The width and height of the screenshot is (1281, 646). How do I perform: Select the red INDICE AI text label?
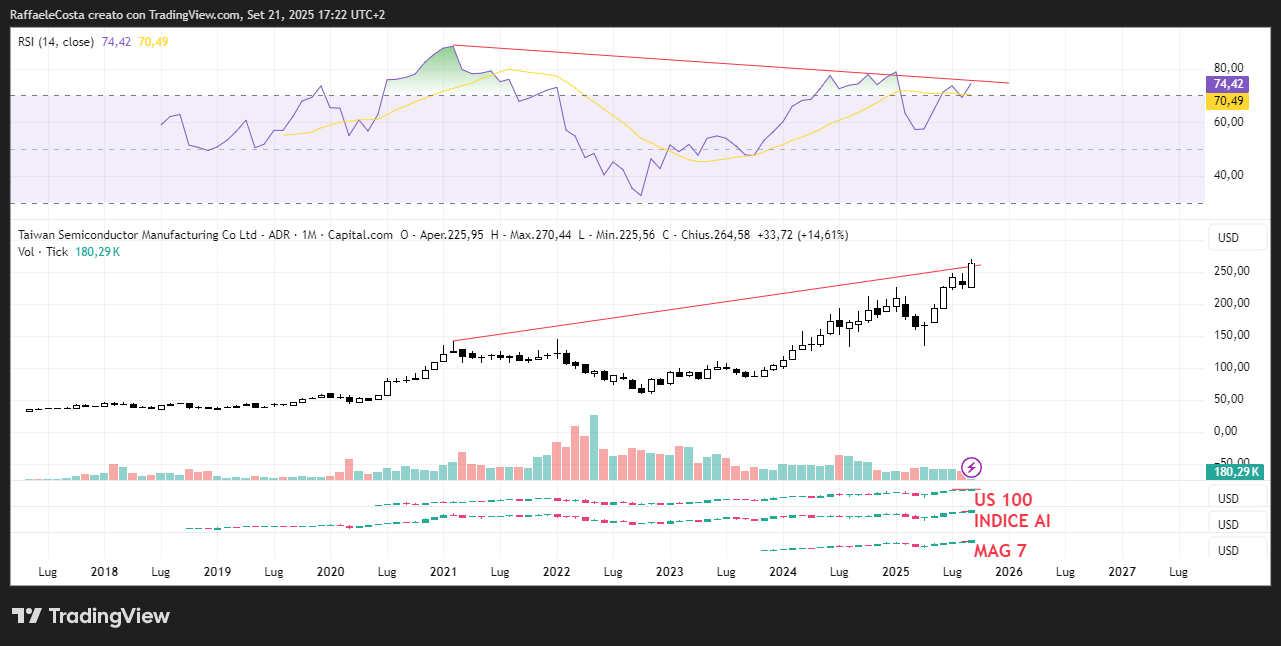[1012, 521]
